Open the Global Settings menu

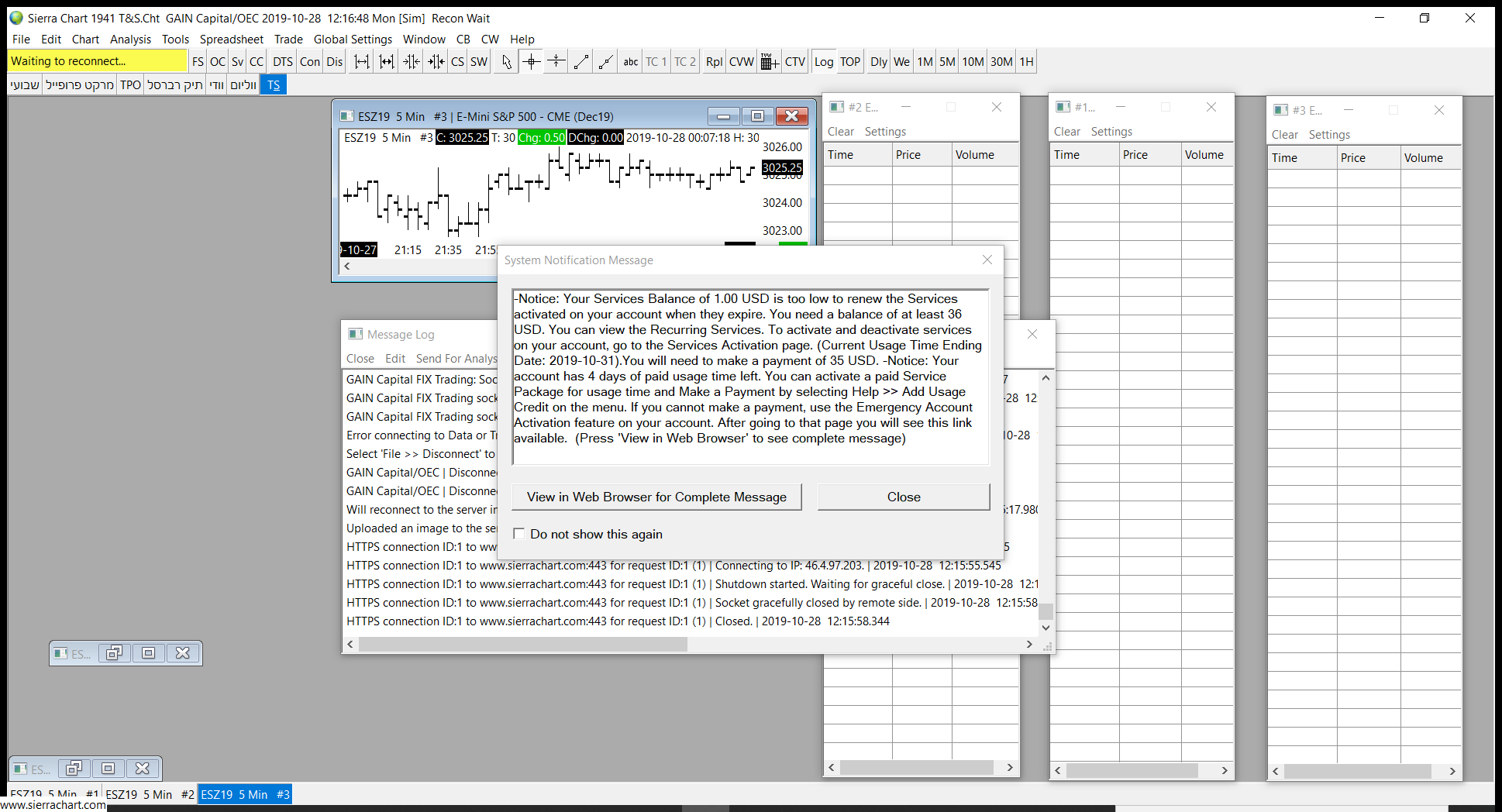click(x=353, y=40)
